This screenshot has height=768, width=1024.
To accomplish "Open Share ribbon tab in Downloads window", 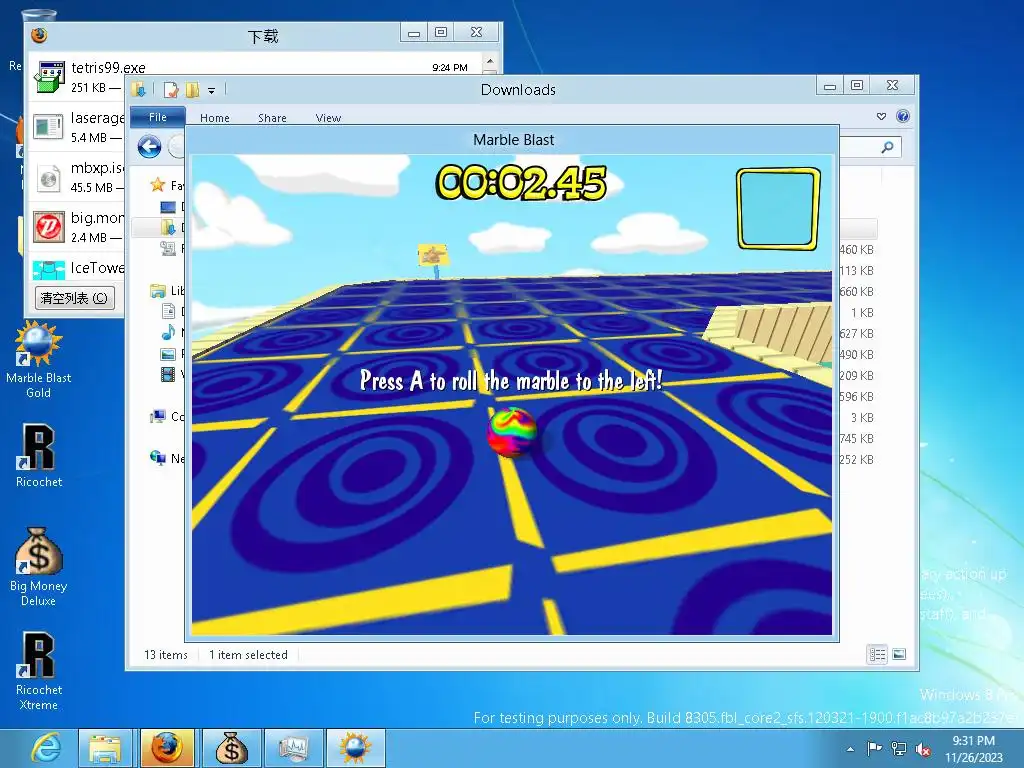I will 272,118.
